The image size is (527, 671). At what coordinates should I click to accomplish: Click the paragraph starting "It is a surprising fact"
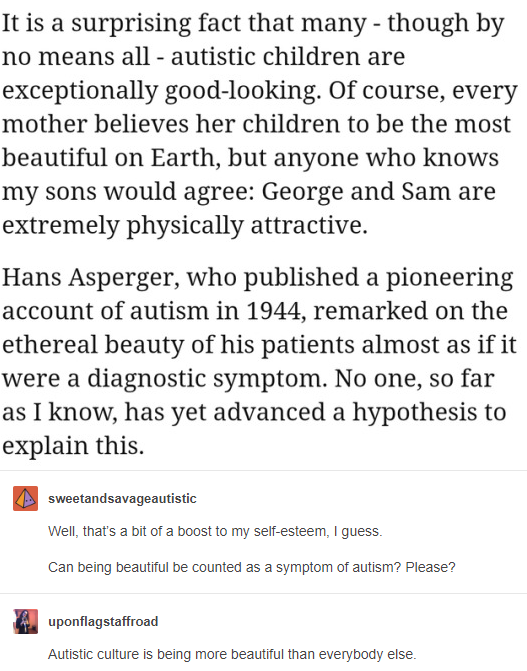[x=260, y=124]
